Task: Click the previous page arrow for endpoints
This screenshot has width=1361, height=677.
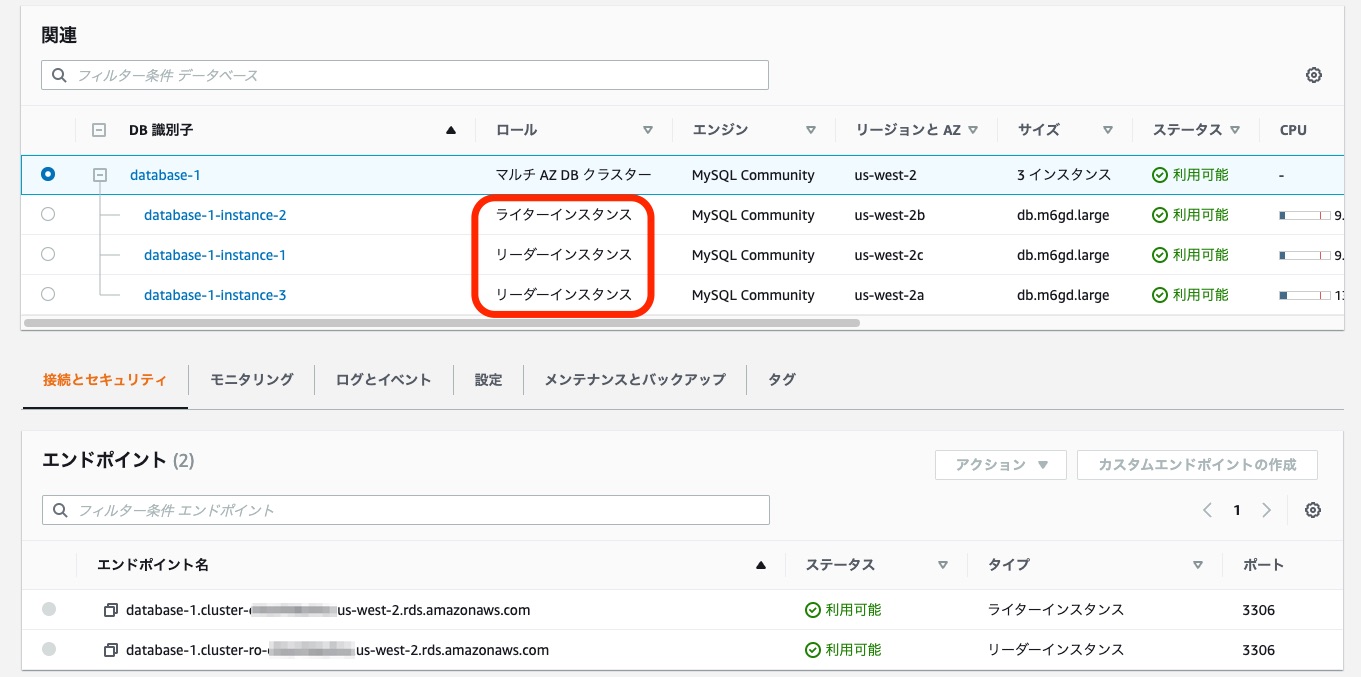Action: (x=1207, y=509)
